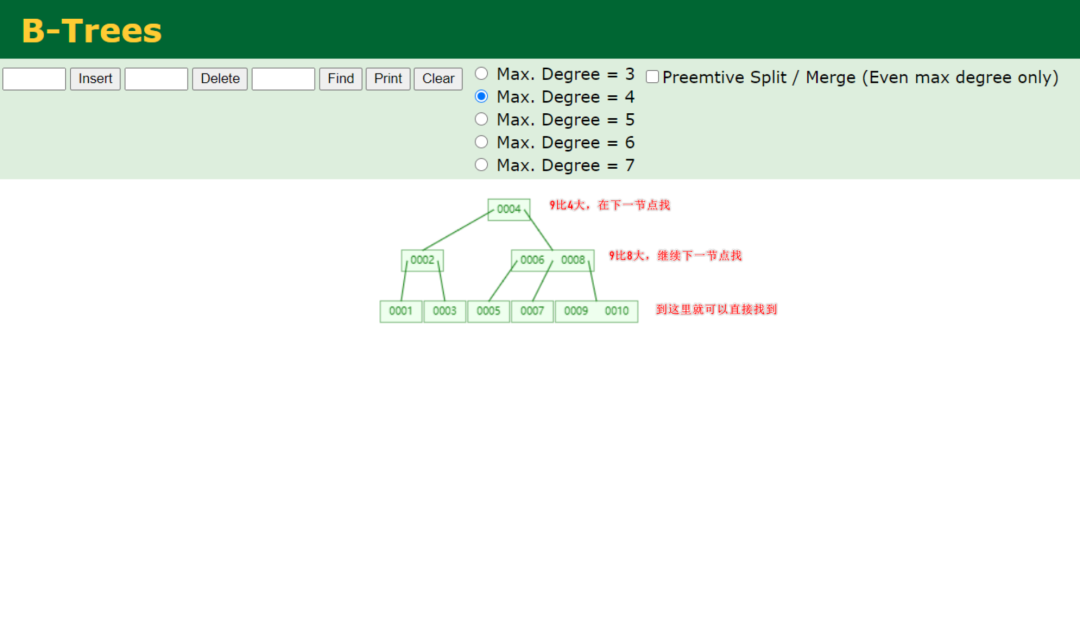1080x620 pixels.
Task: Focus the delete value input field
Action: point(156,79)
